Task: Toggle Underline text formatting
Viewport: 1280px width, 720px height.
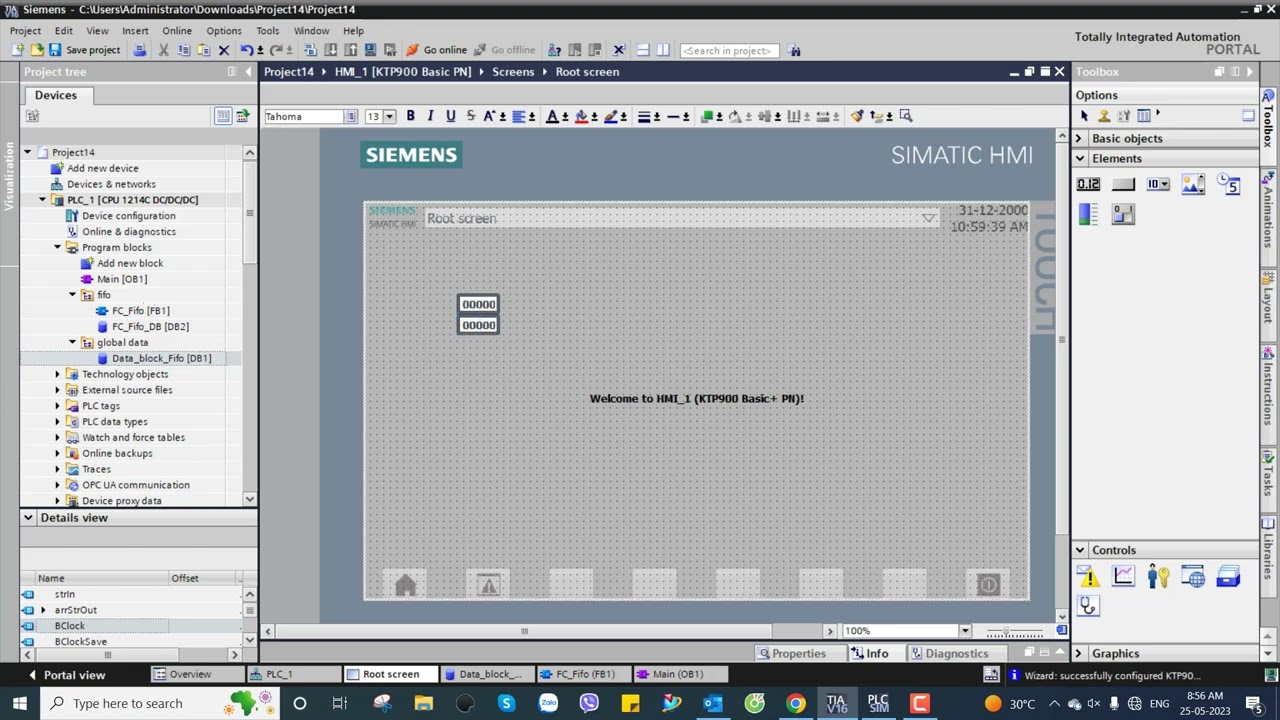Action: point(450,116)
